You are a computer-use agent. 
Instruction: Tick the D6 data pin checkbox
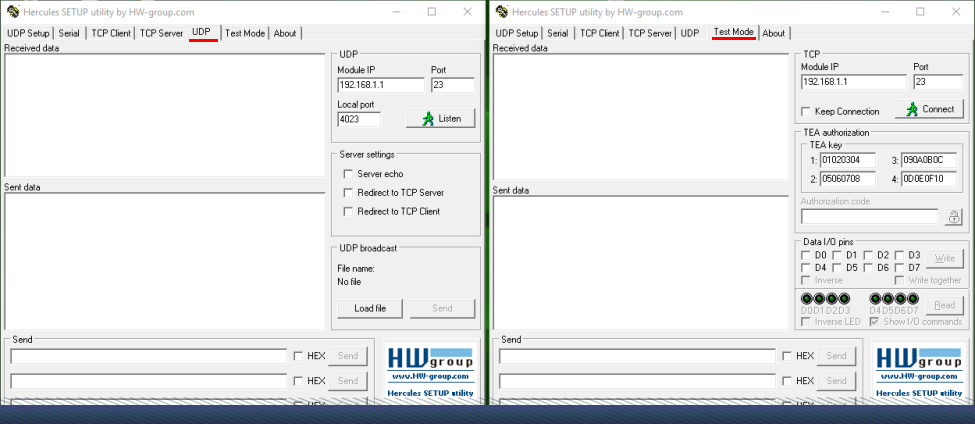click(868, 268)
